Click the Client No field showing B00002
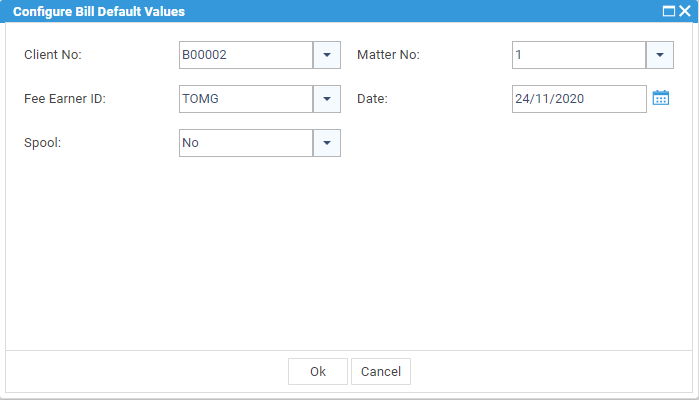The height and width of the screenshot is (400, 699). [x=246, y=55]
